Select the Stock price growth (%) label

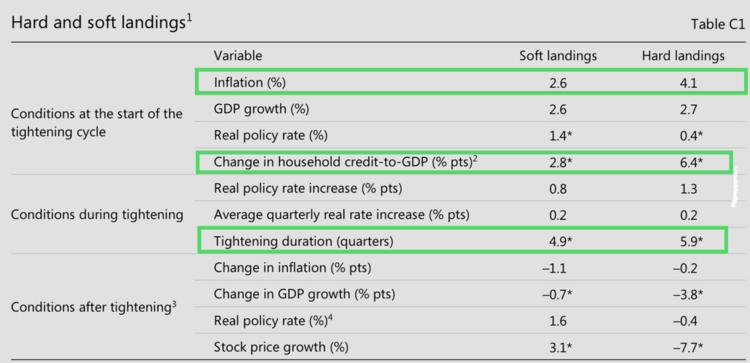[281, 346]
